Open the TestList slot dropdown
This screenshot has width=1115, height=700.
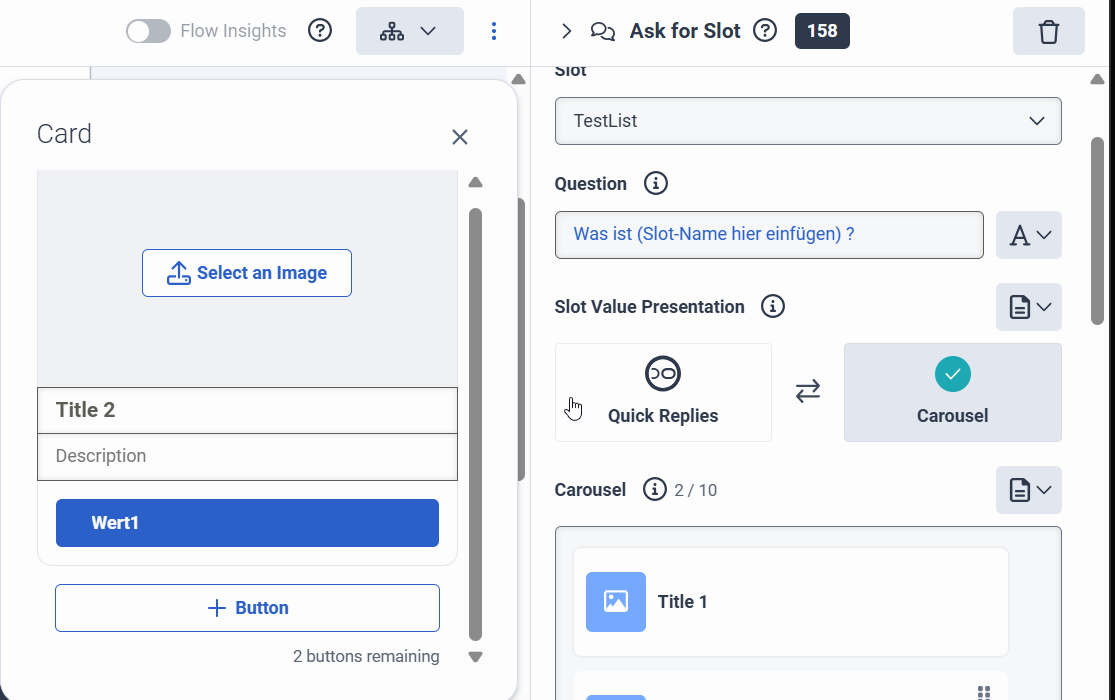pos(807,121)
